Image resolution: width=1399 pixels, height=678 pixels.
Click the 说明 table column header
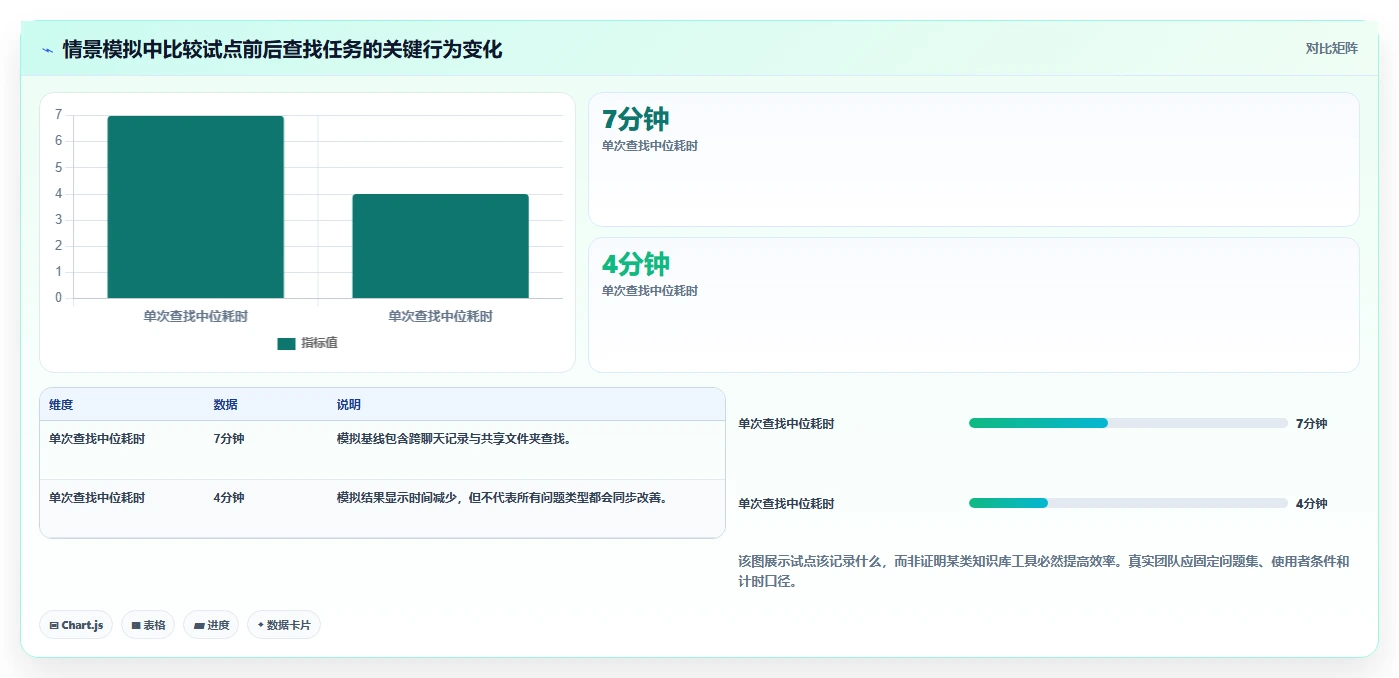click(349, 405)
